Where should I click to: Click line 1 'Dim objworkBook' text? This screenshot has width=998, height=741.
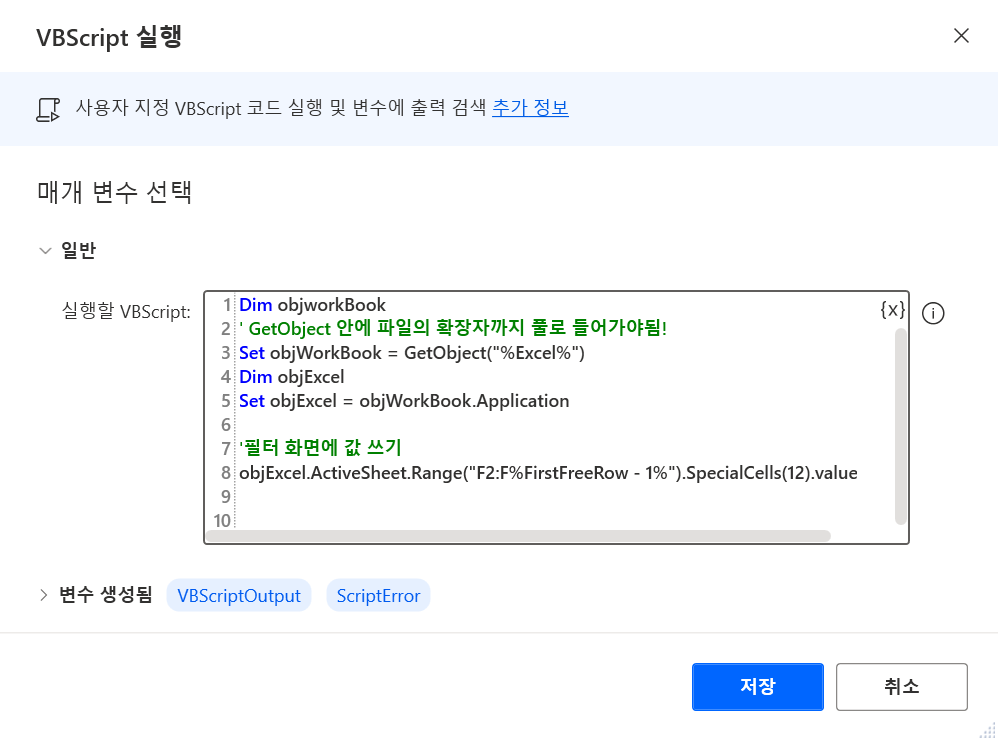313,305
